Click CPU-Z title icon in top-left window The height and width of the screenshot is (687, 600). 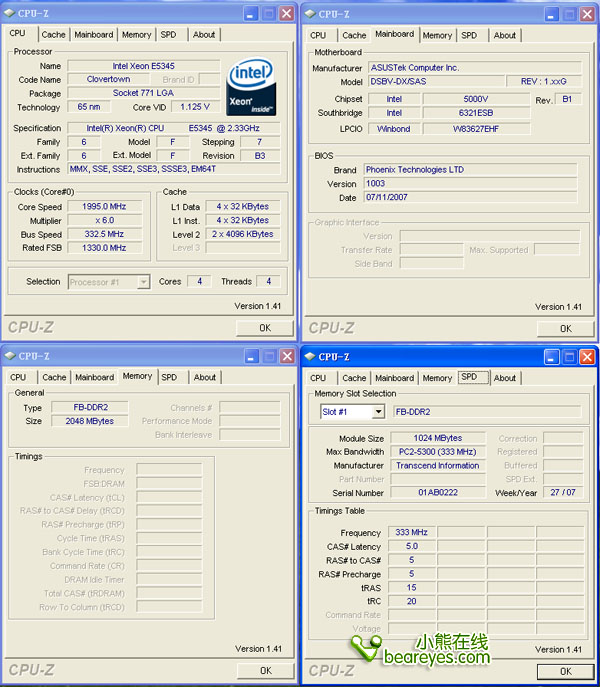click(x=10, y=13)
